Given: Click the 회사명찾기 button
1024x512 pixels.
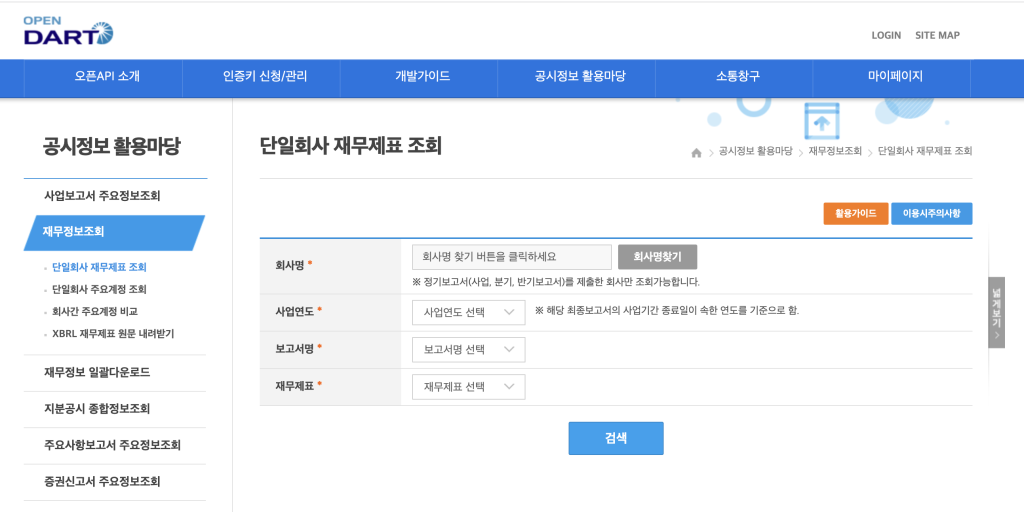Looking at the screenshot, I should click(657, 257).
